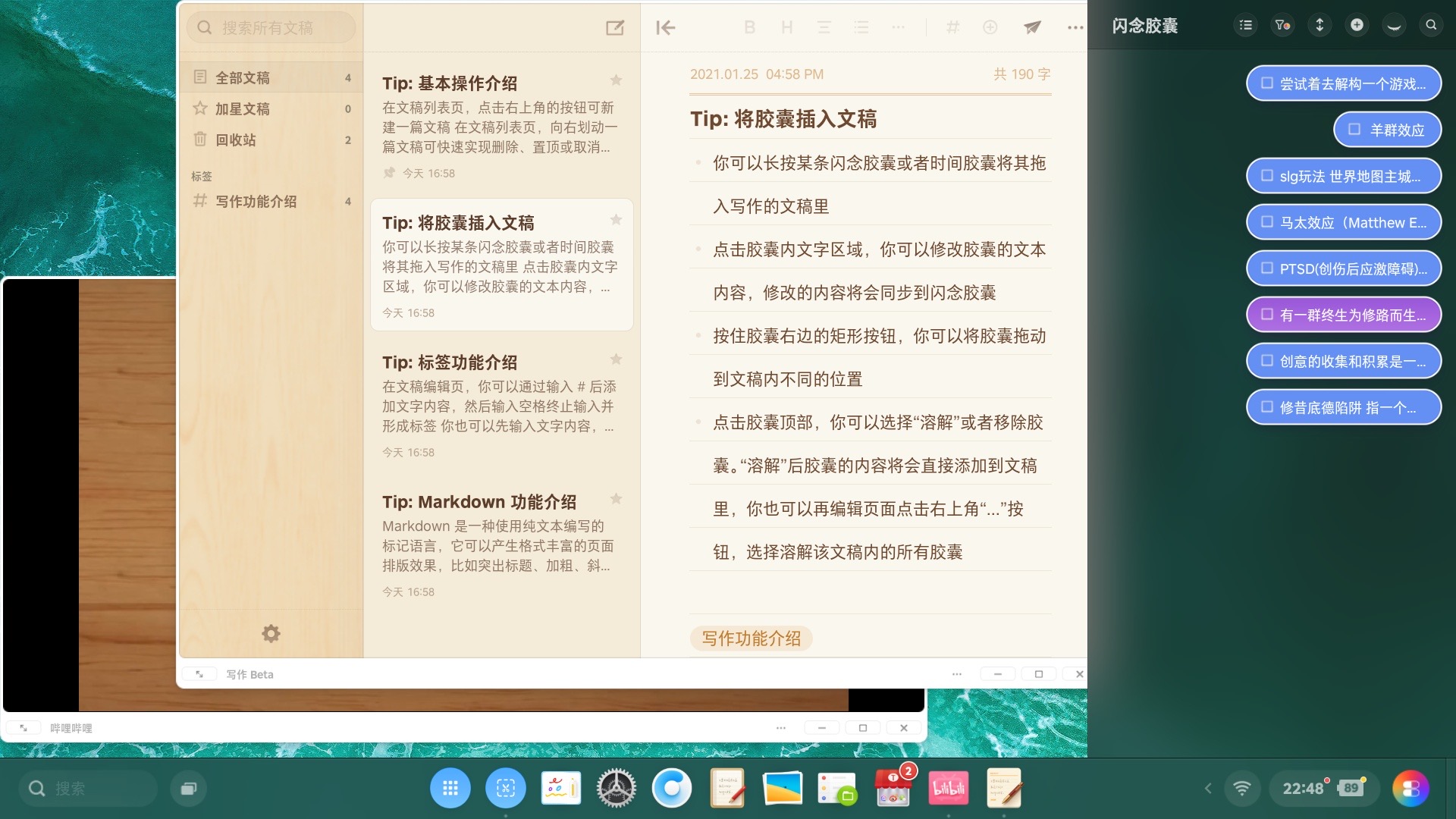This screenshot has height=819, width=1456.
Task: Open the capsule filter icon
Action: coord(1282,25)
